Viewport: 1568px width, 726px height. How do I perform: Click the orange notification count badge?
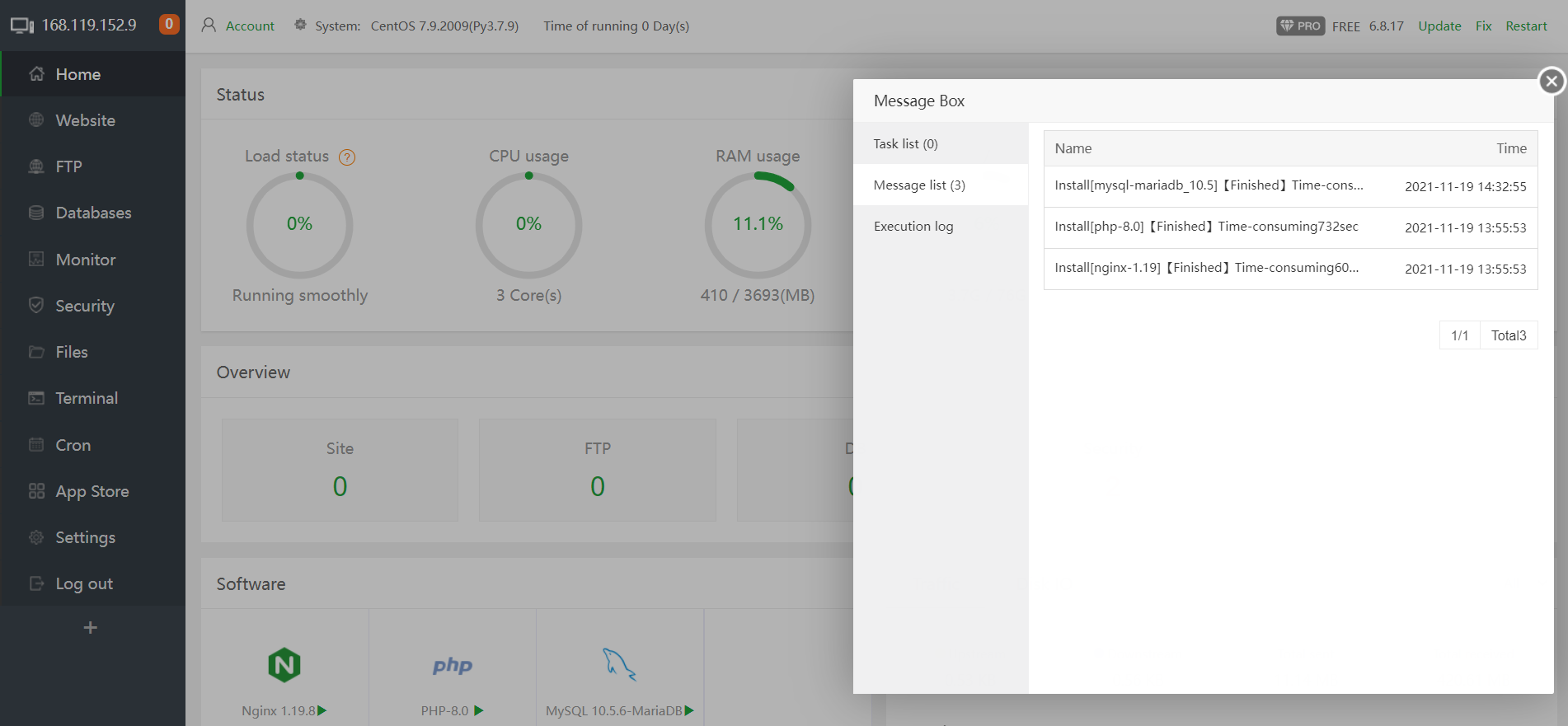click(169, 24)
